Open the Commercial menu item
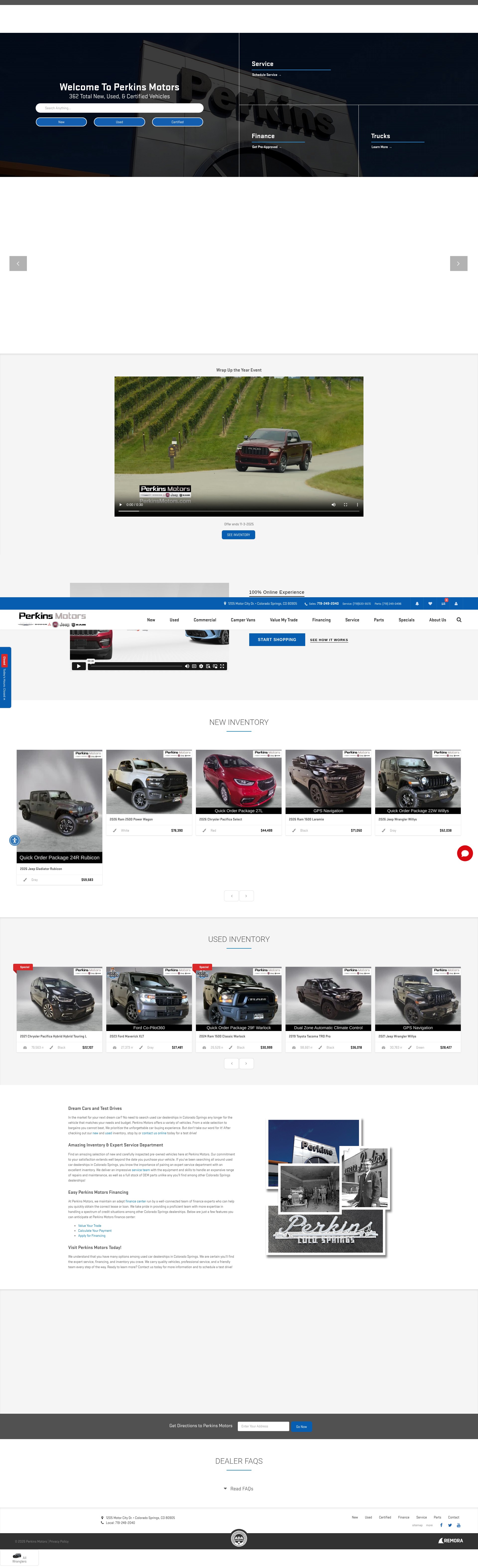 (x=205, y=620)
